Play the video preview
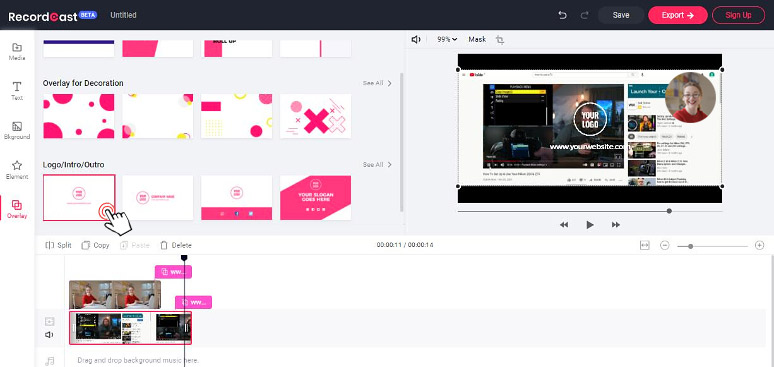 (589, 225)
